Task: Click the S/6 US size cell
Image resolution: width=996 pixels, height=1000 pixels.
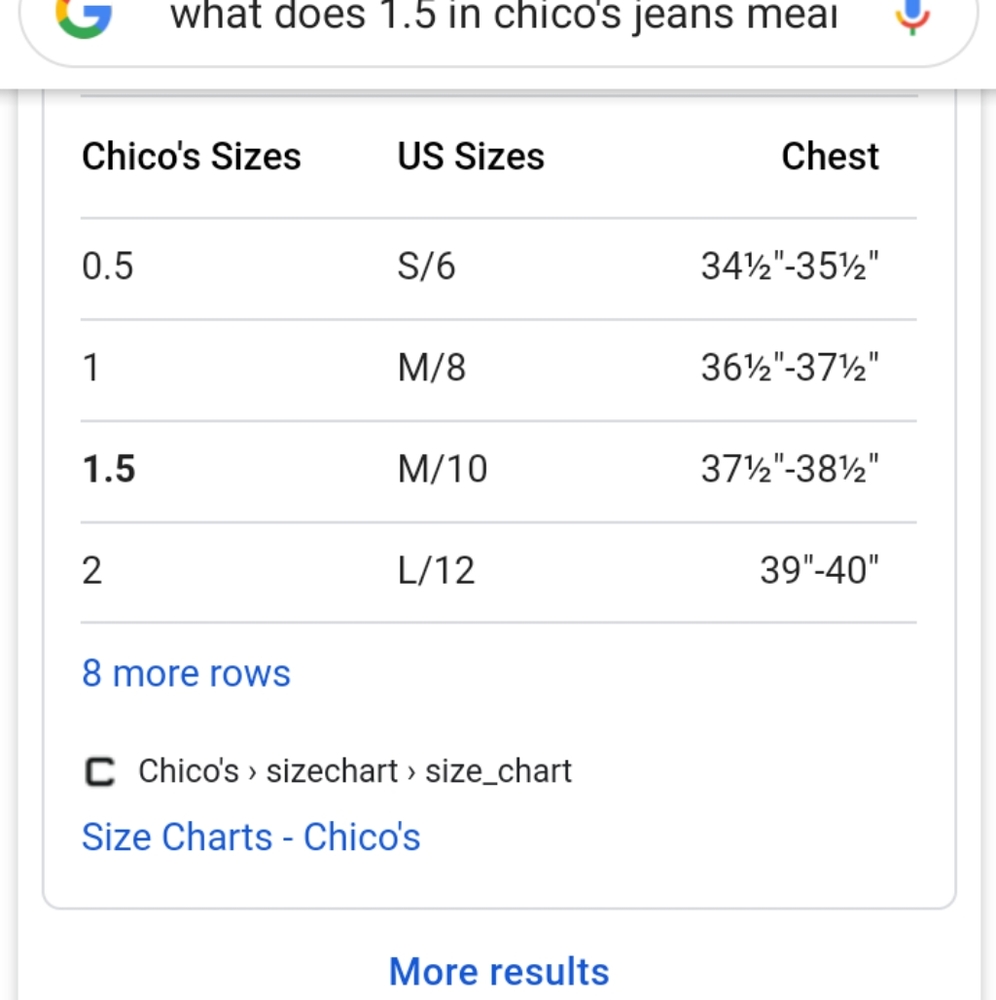Action: pos(426,267)
